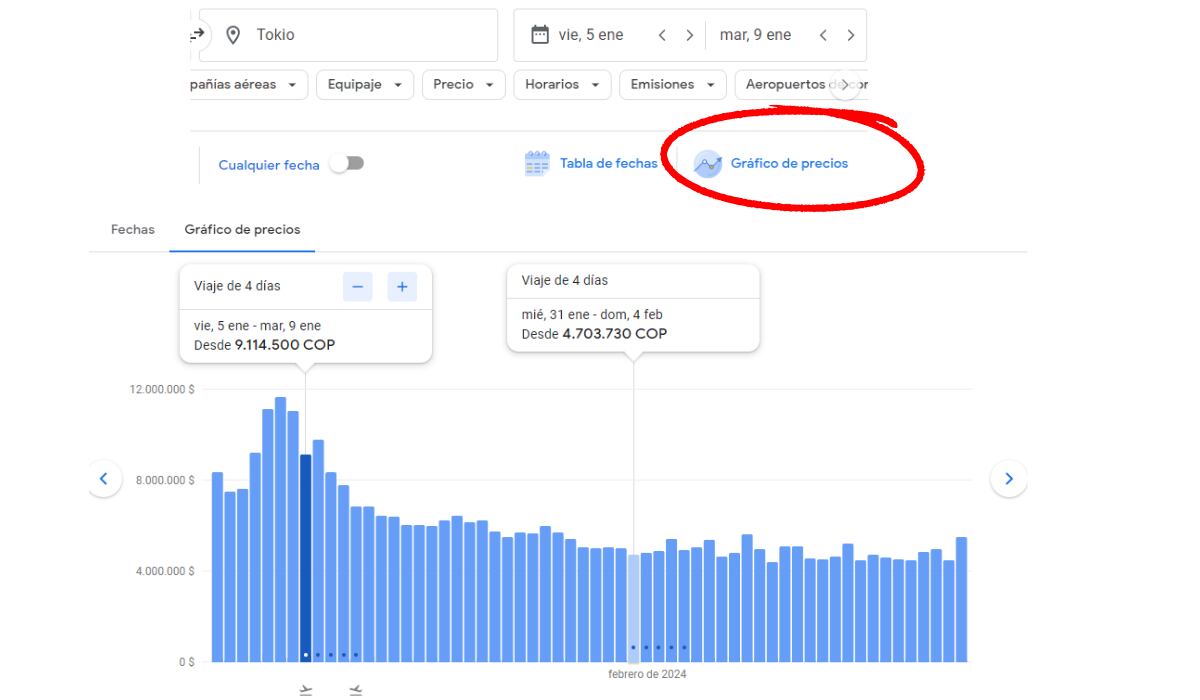Switch to the Fechas tab
The height and width of the screenshot is (700, 1200).
[x=132, y=230]
